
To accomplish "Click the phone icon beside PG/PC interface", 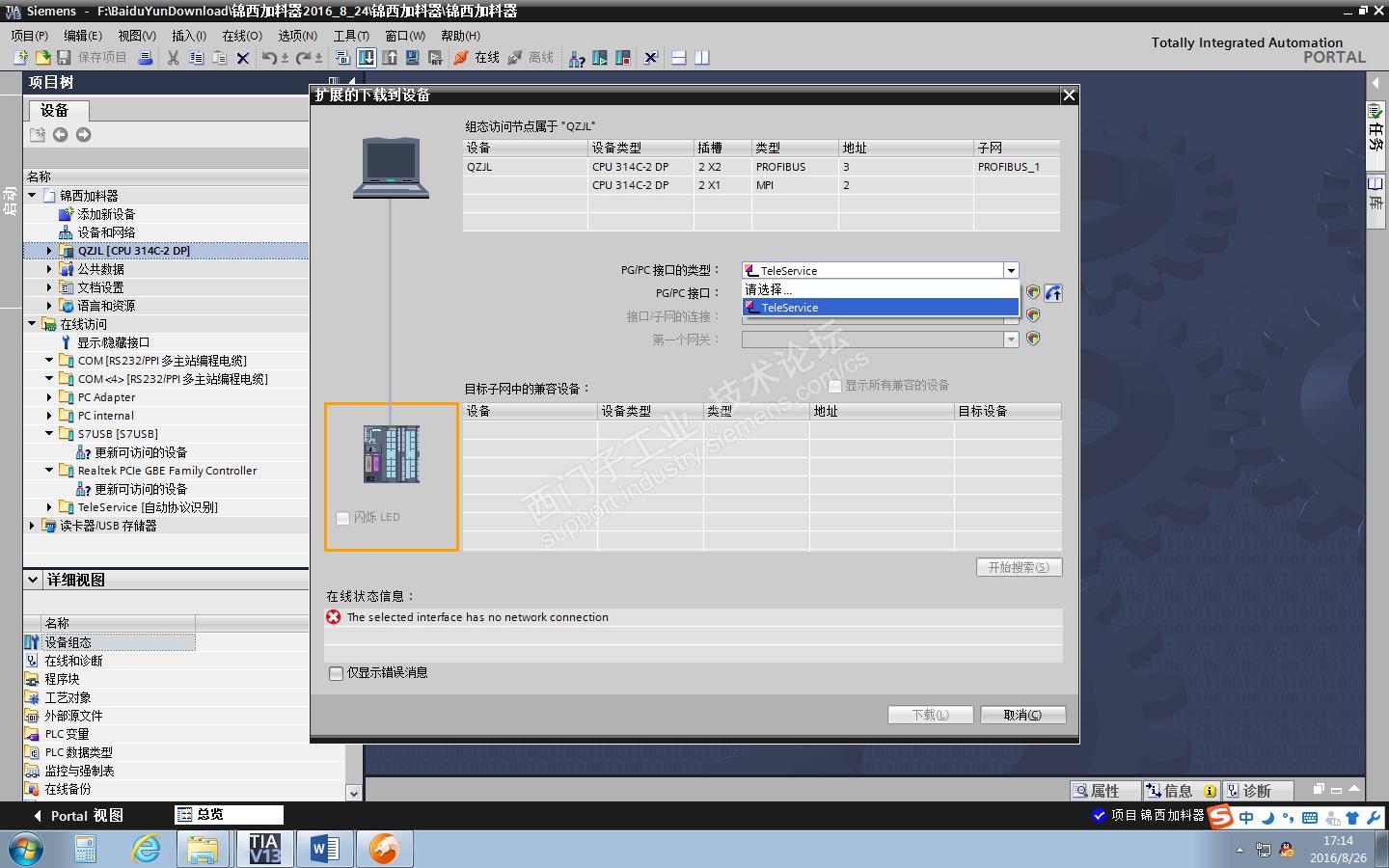I will [1053, 293].
